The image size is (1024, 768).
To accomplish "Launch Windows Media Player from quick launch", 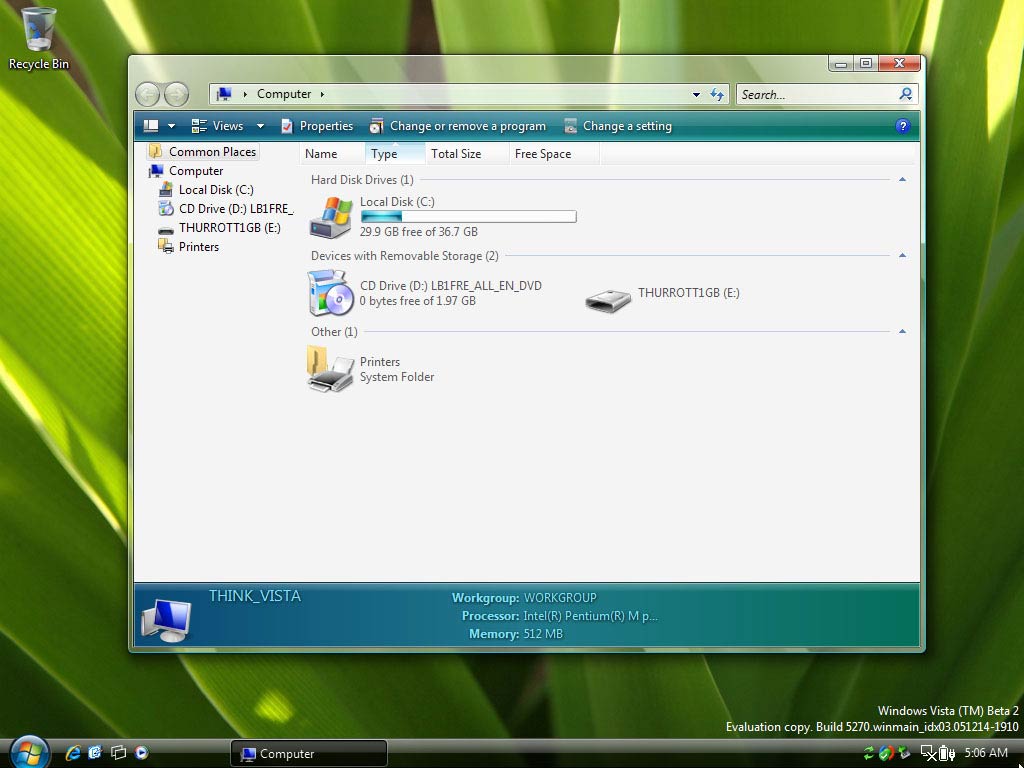I will point(141,753).
